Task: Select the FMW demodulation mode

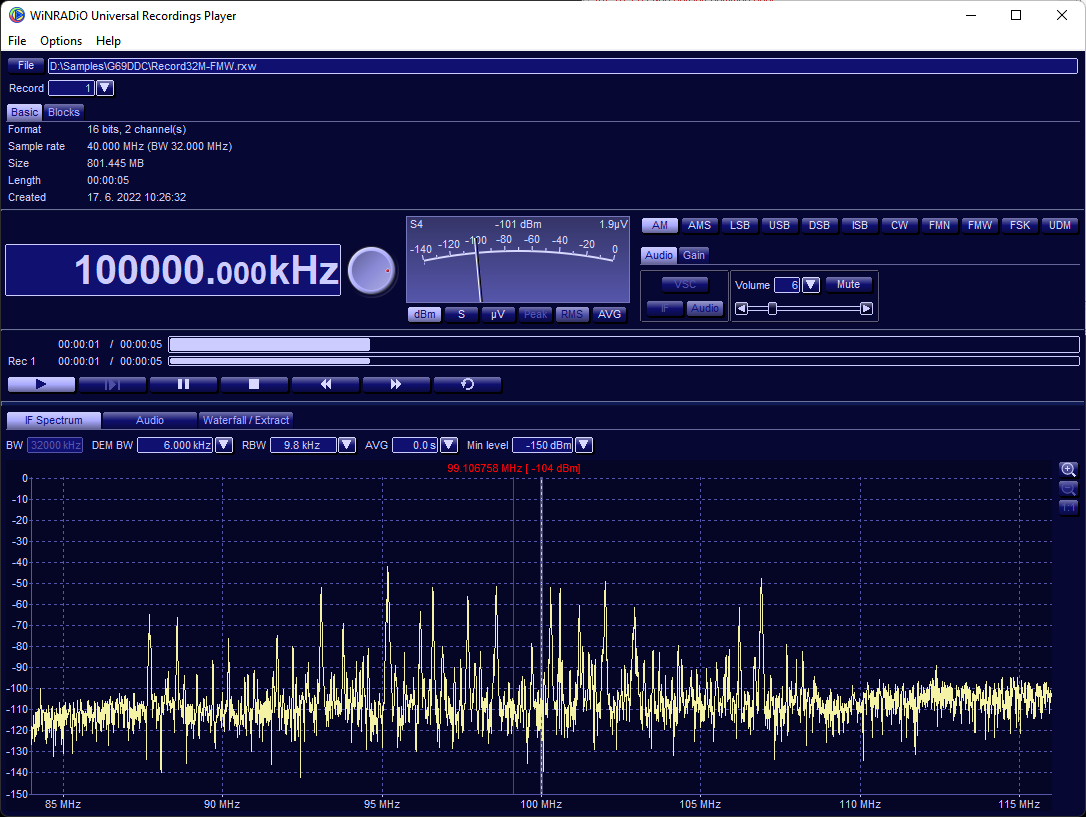Action: point(979,225)
